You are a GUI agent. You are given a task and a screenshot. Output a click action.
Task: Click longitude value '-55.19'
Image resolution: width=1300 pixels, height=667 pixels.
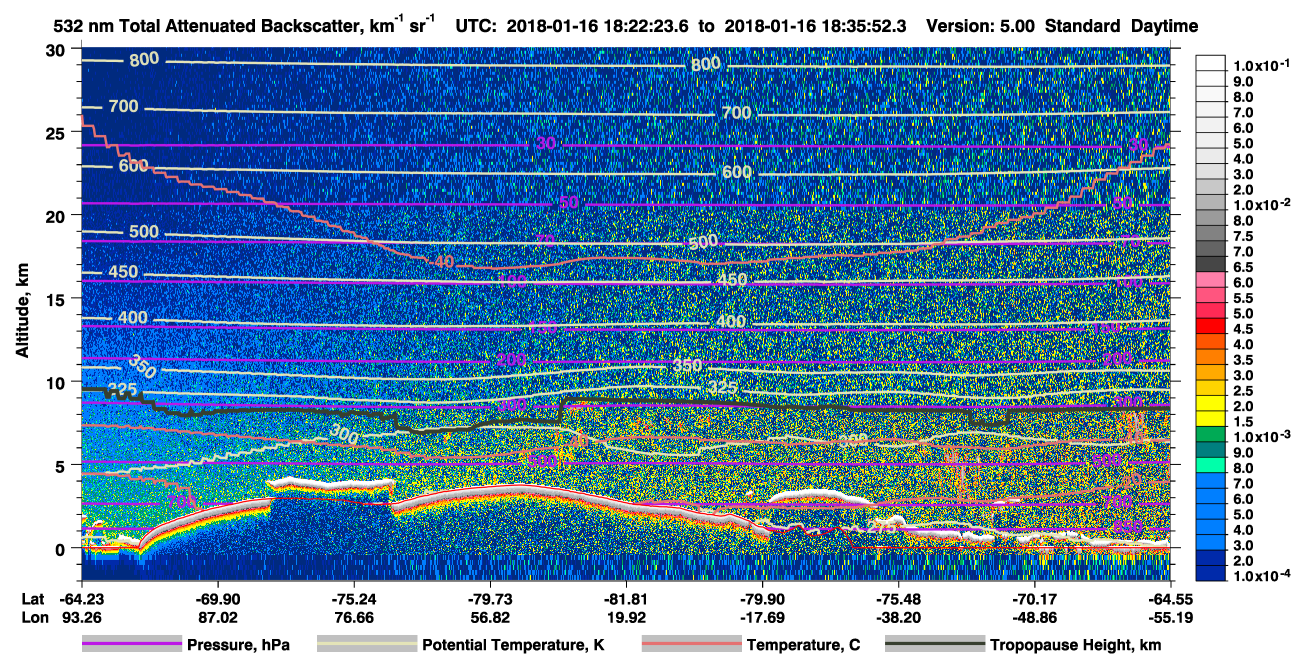[1170, 618]
